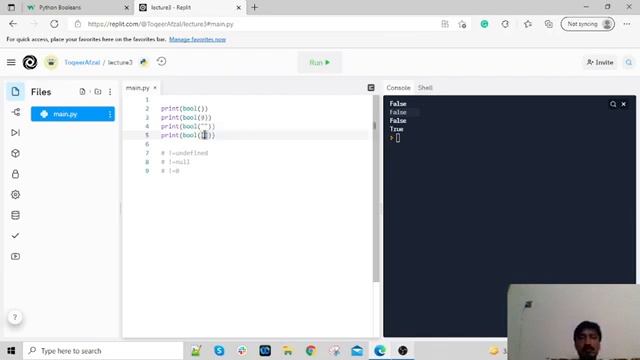Click the console prompt input
The image size is (640, 360).
click(x=398, y=138)
